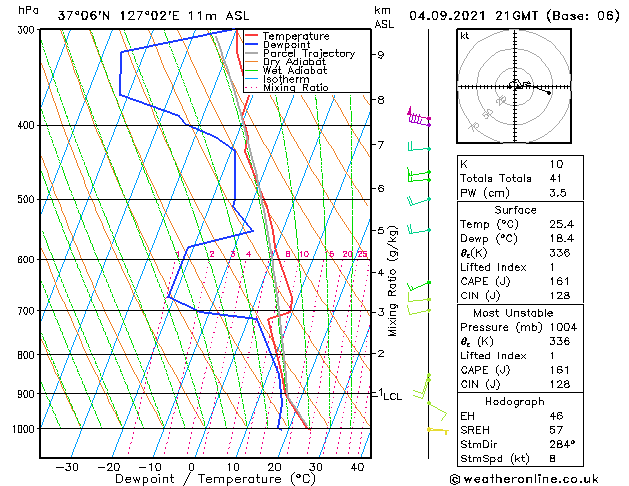Click the EH value 46

(x=556, y=416)
